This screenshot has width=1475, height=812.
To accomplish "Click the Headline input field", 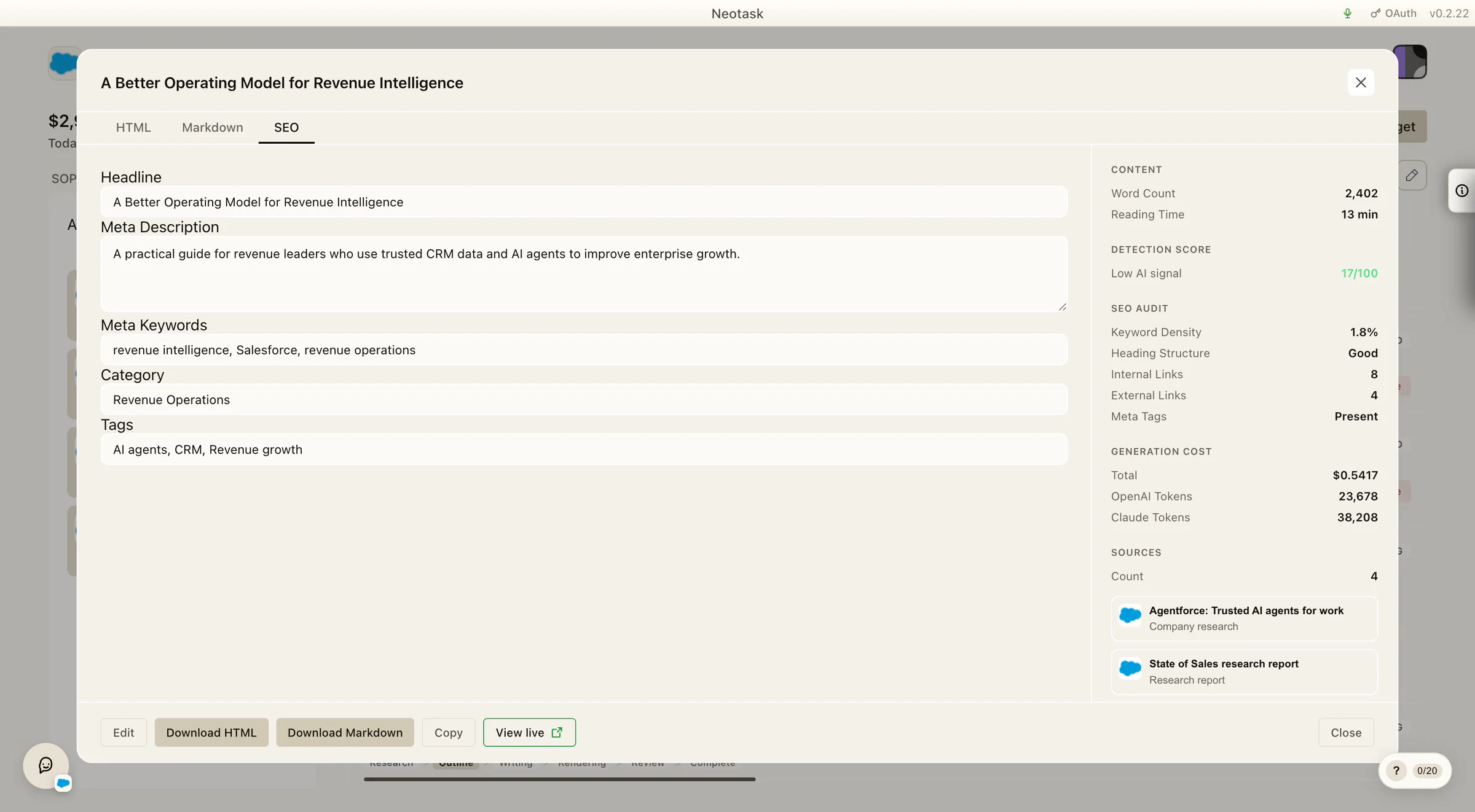I will (x=584, y=202).
